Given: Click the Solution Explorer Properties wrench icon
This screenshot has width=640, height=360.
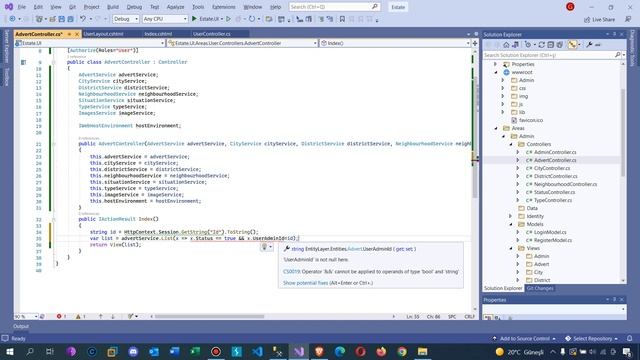Looking at the screenshot, I should pyautogui.click(x=589, y=45).
